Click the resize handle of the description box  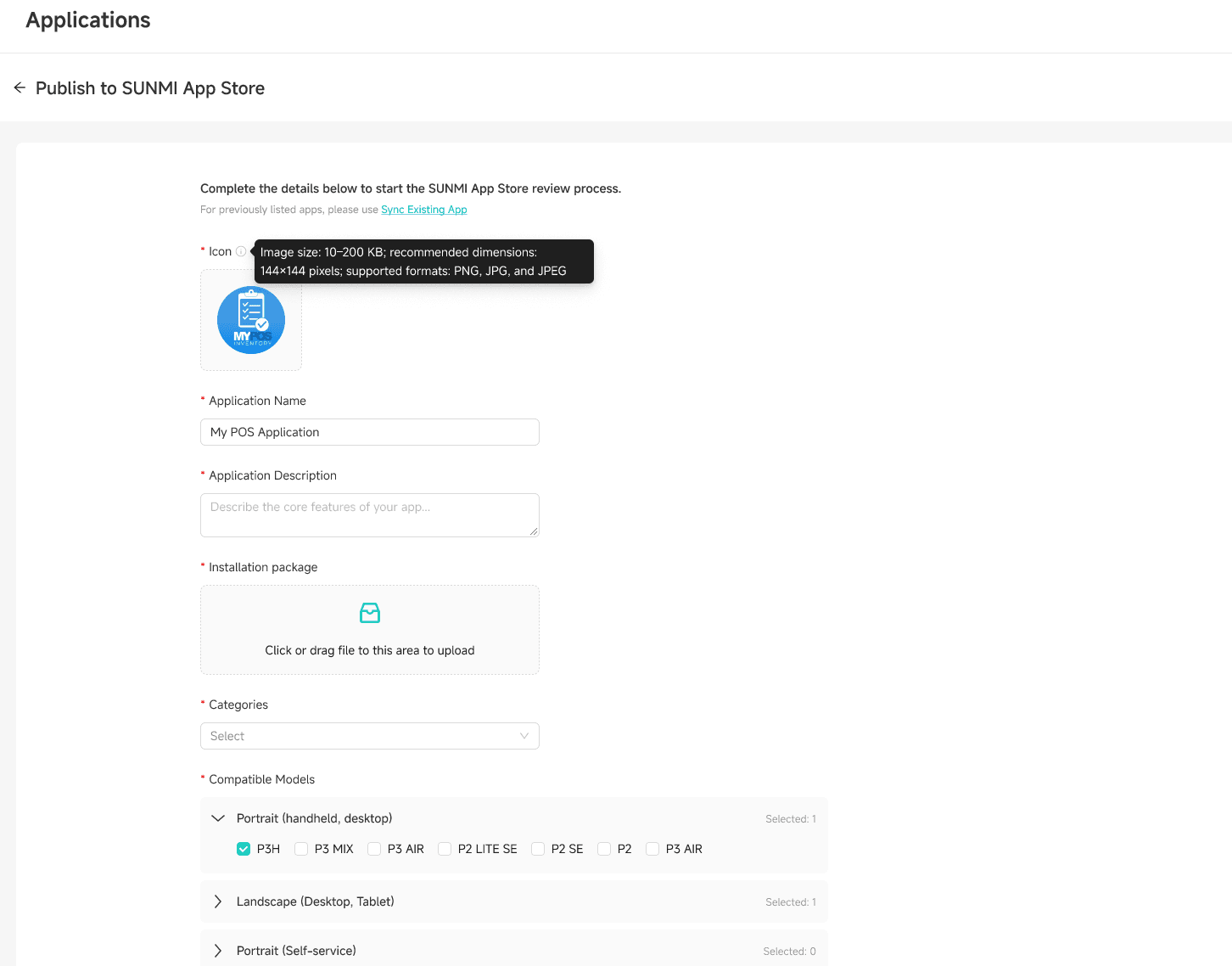(534, 531)
